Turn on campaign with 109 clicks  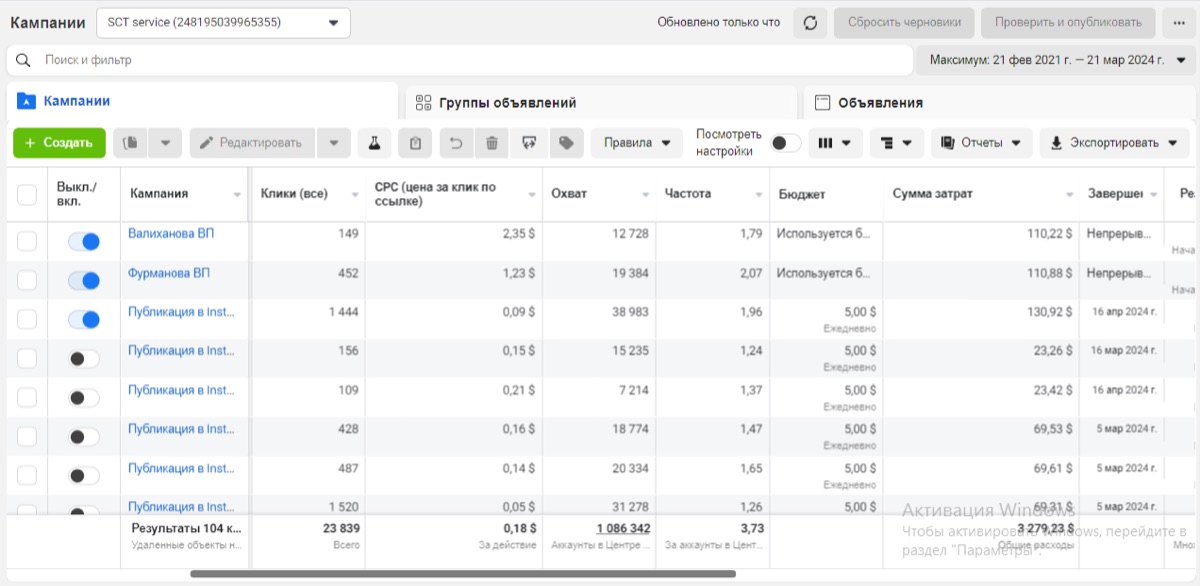[84, 398]
